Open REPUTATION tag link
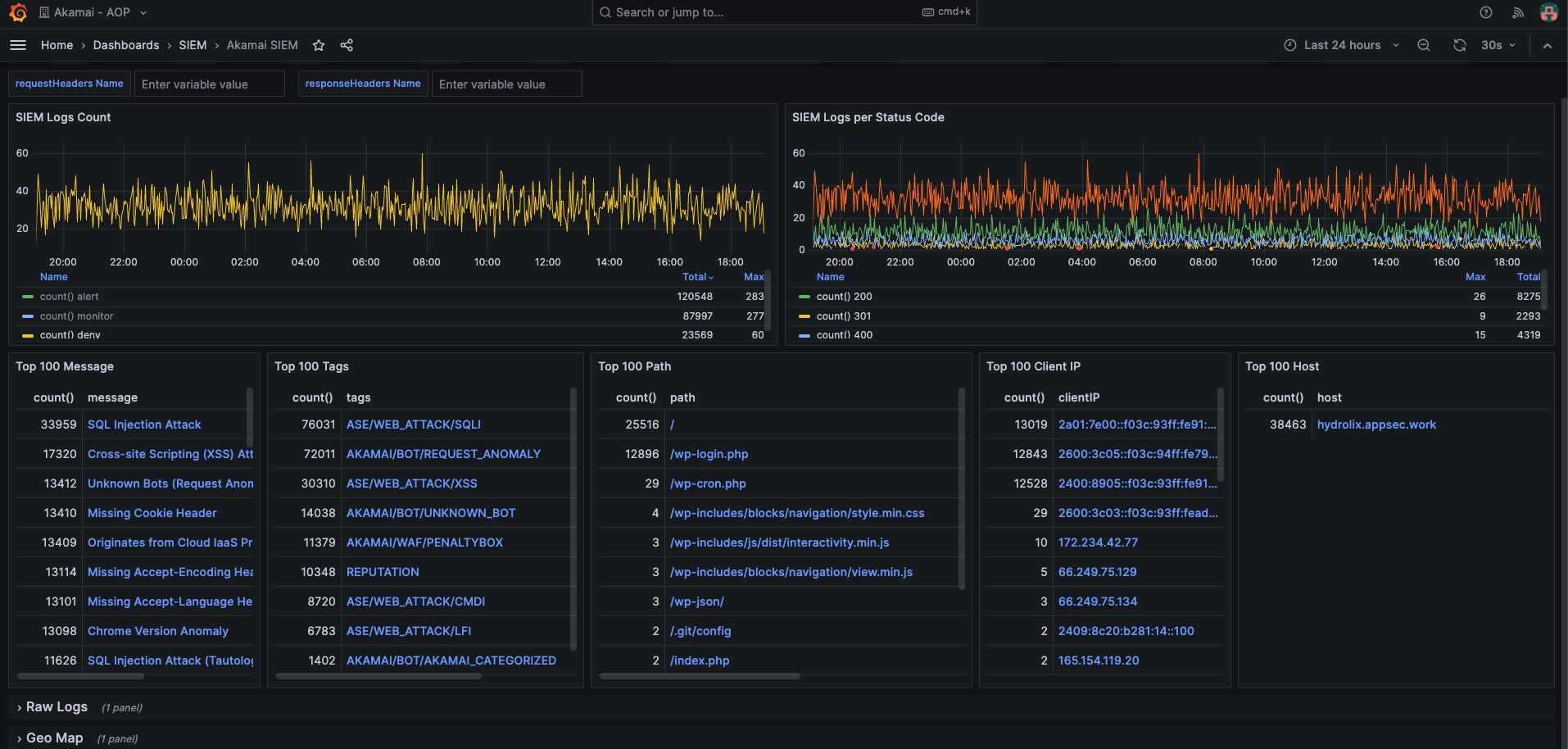Image resolution: width=1568 pixels, height=749 pixels. (x=383, y=572)
